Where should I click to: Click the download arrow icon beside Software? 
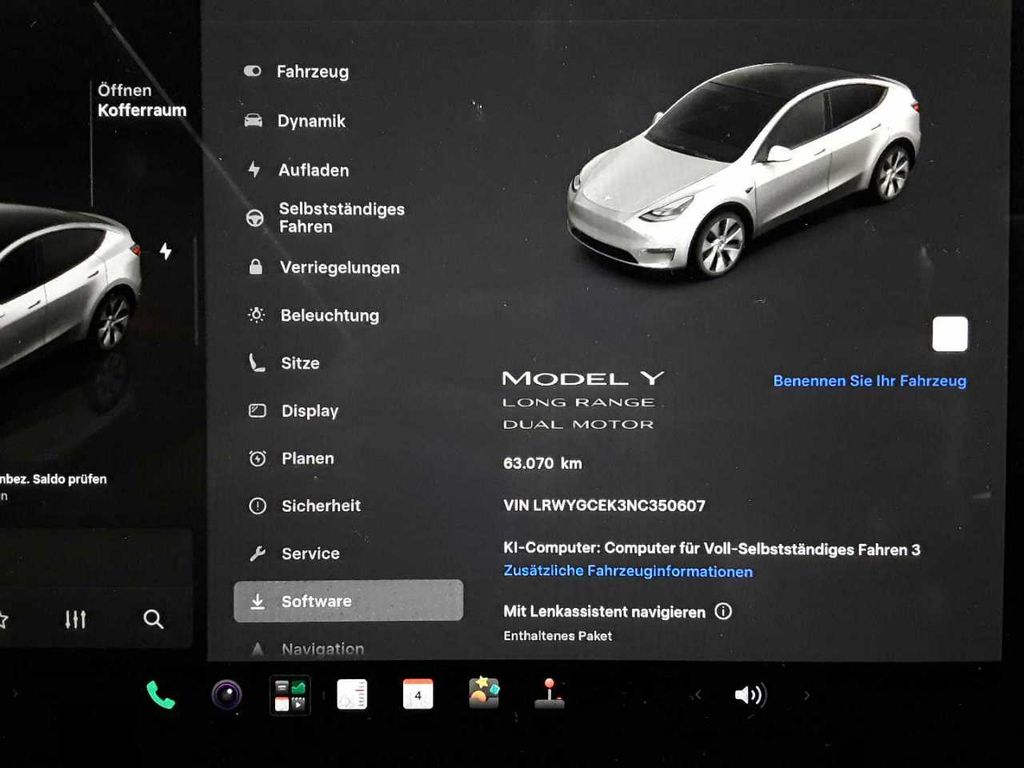point(258,601)
